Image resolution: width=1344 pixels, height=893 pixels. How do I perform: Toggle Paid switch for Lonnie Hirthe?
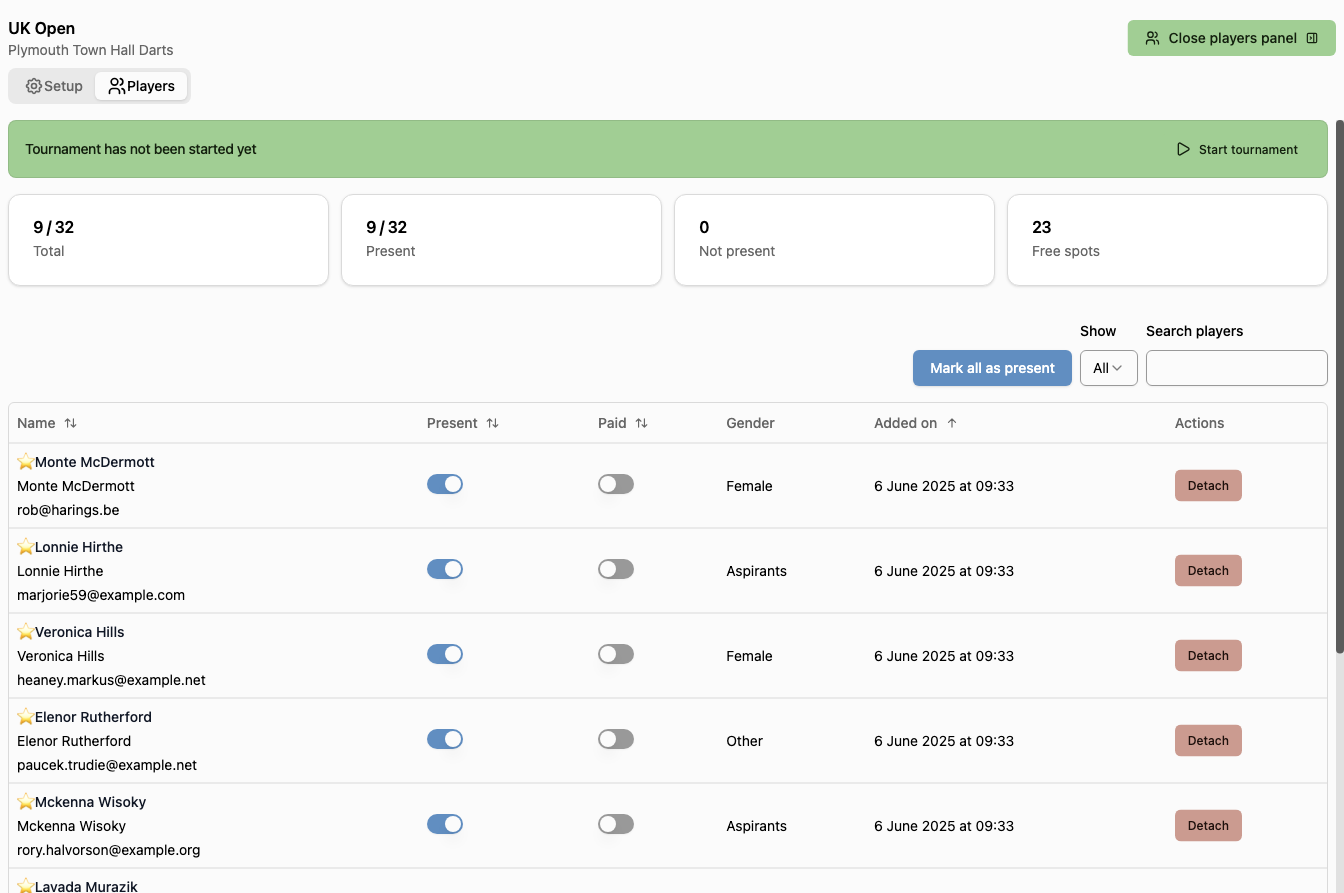(x=616, y=569)
